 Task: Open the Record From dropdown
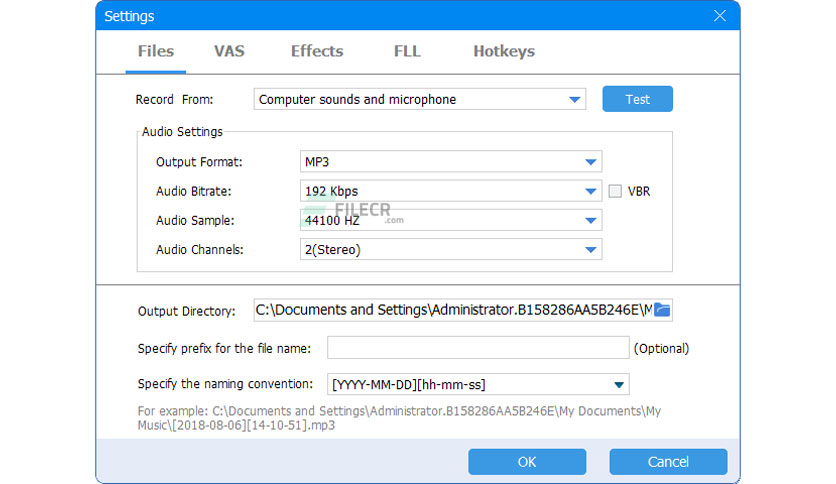[x=420, y=99]
